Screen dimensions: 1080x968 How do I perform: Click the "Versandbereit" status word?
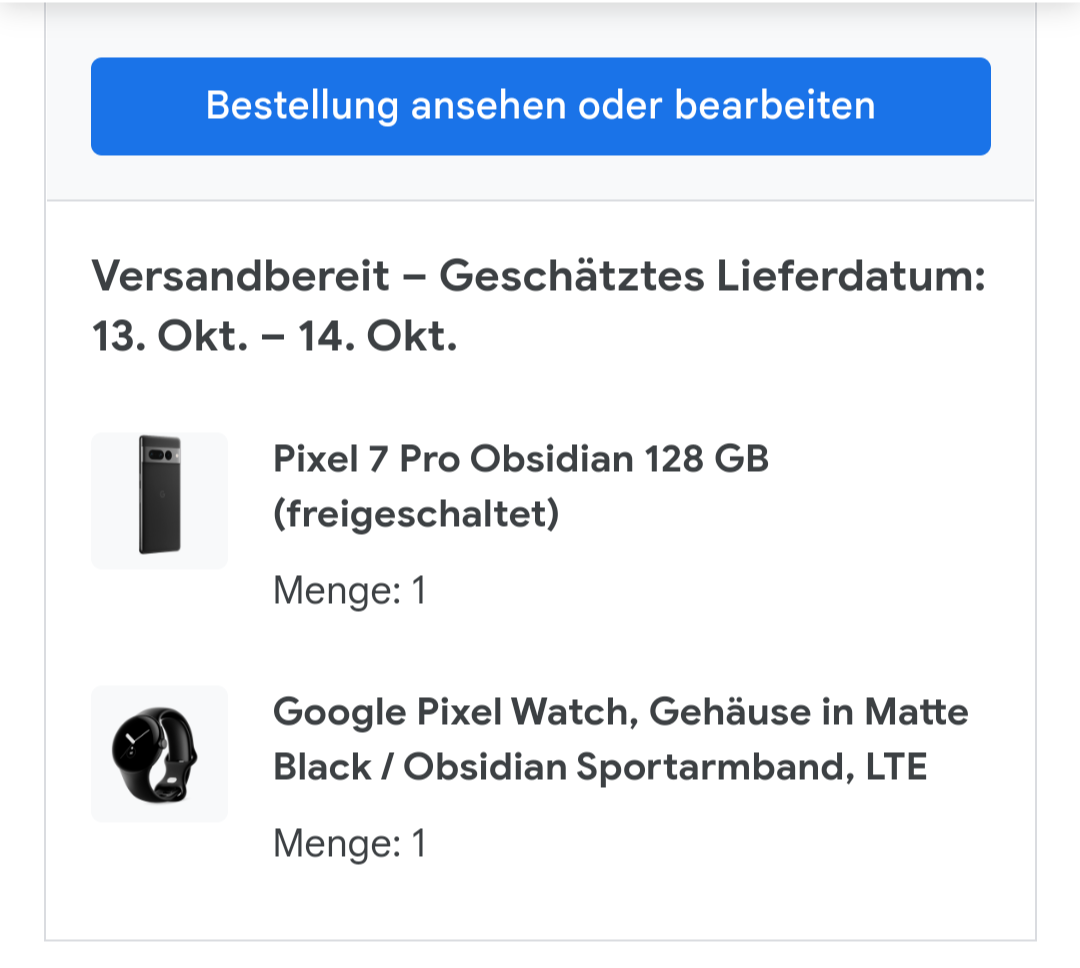241,277
